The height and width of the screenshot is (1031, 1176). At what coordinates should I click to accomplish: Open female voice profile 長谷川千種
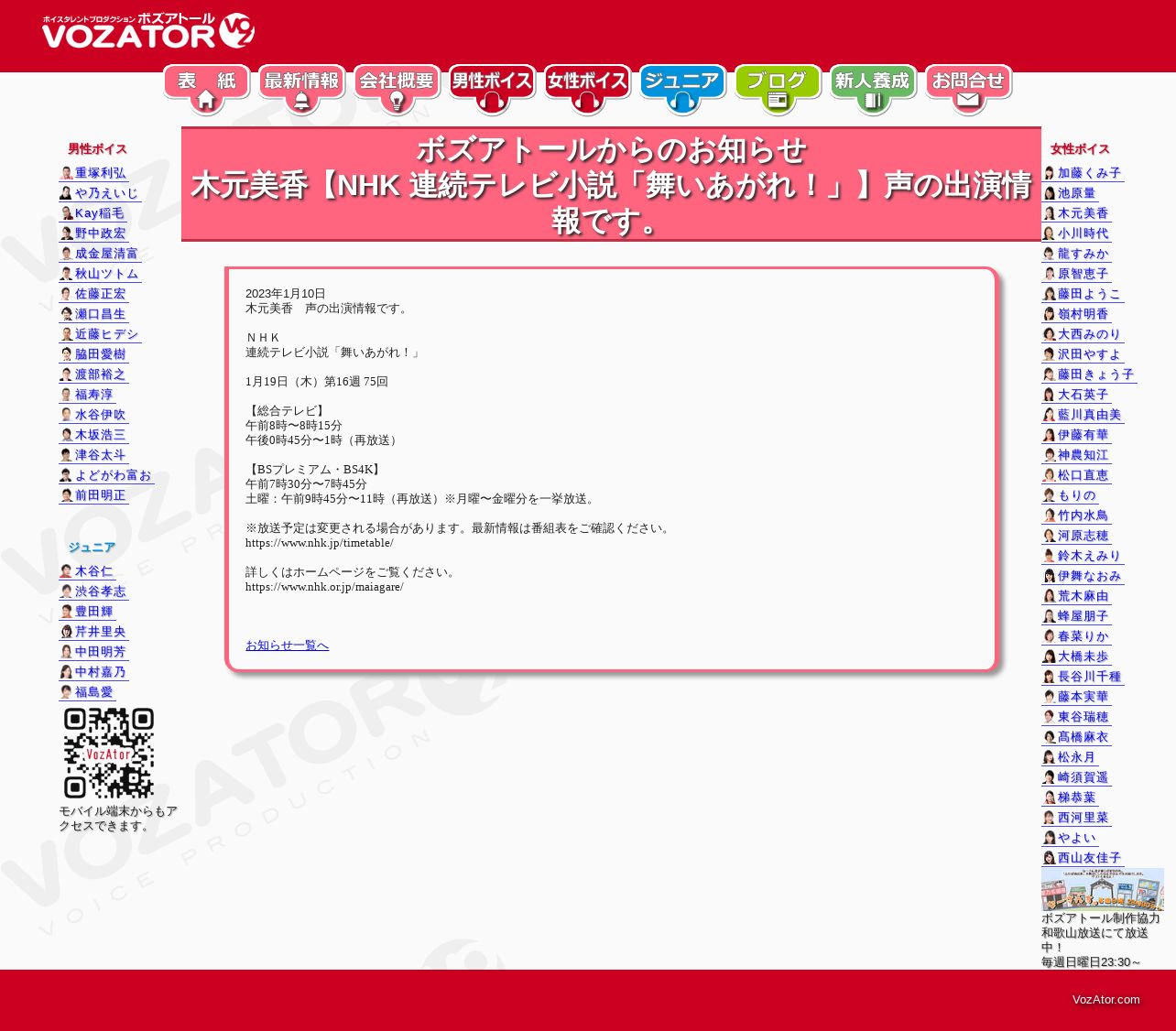(x=1083, y=677)
